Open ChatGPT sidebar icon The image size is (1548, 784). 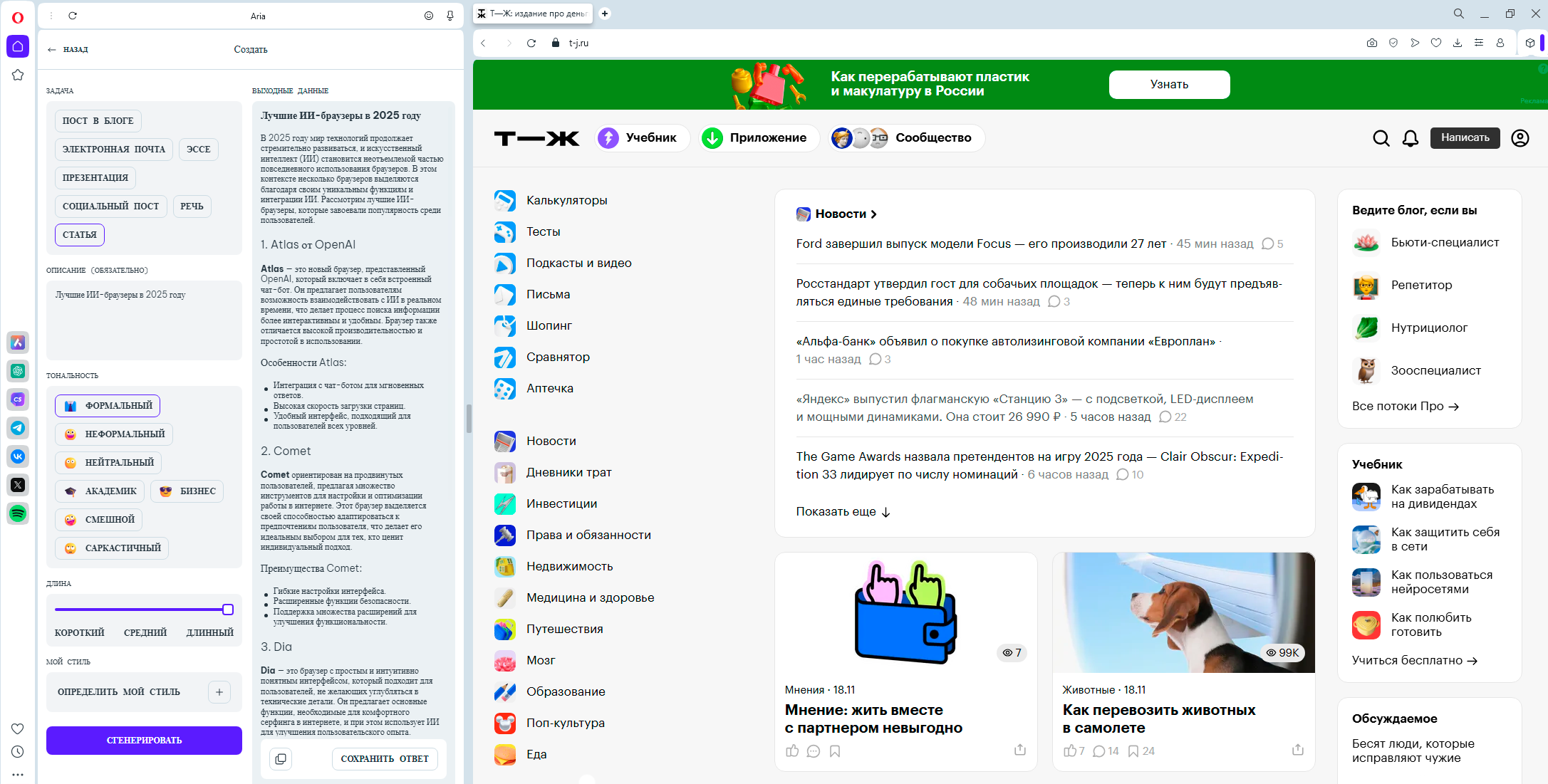click(18, 371)
